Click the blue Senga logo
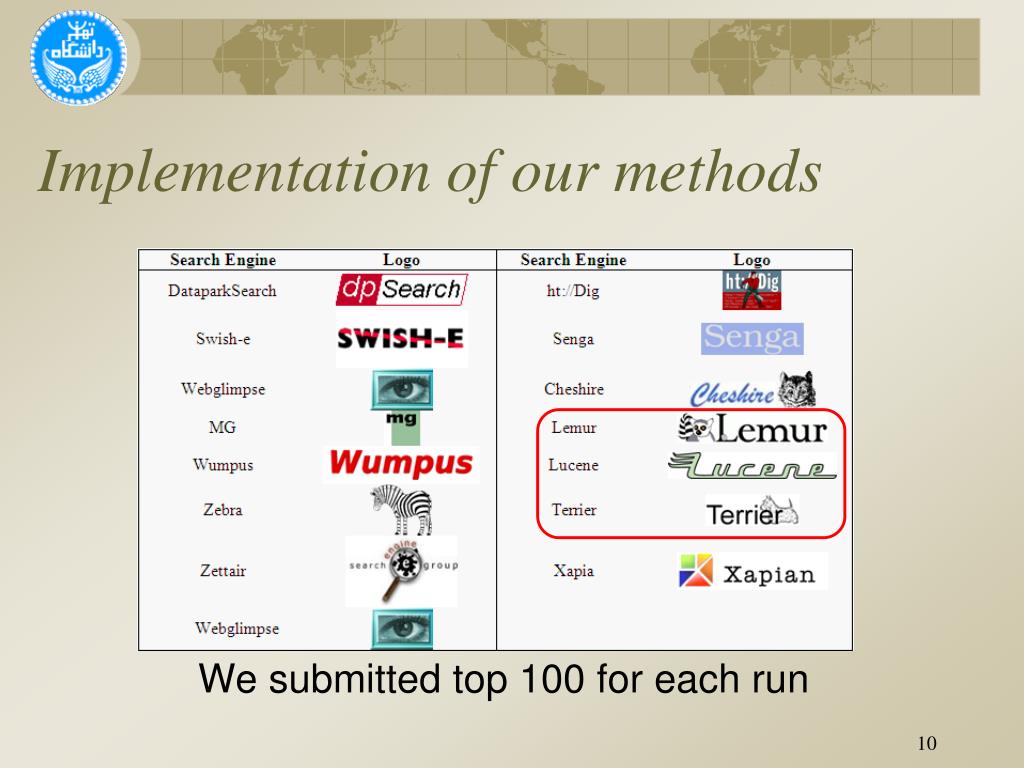 (752, 338)
